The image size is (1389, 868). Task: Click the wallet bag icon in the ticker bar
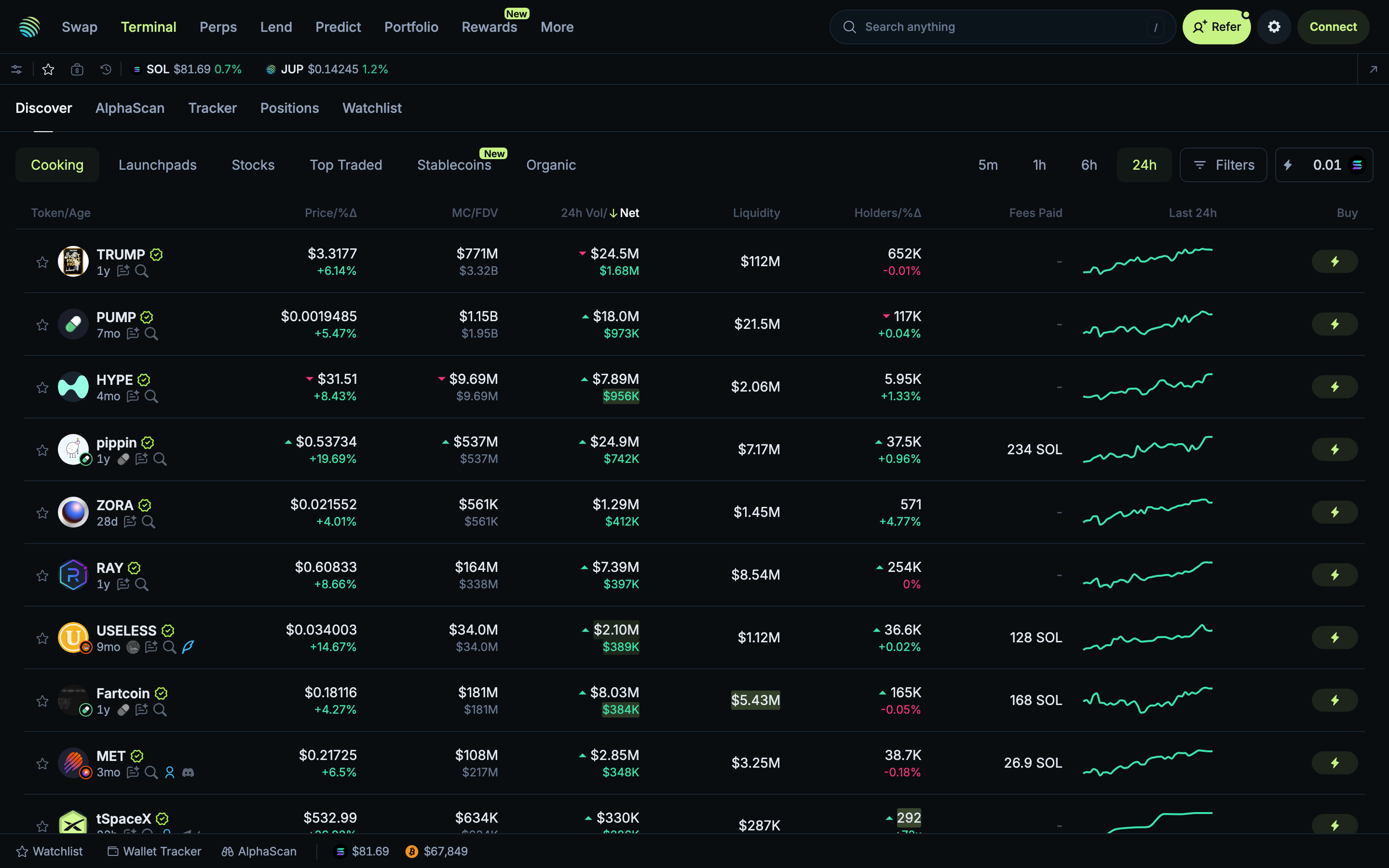[77, 69]
